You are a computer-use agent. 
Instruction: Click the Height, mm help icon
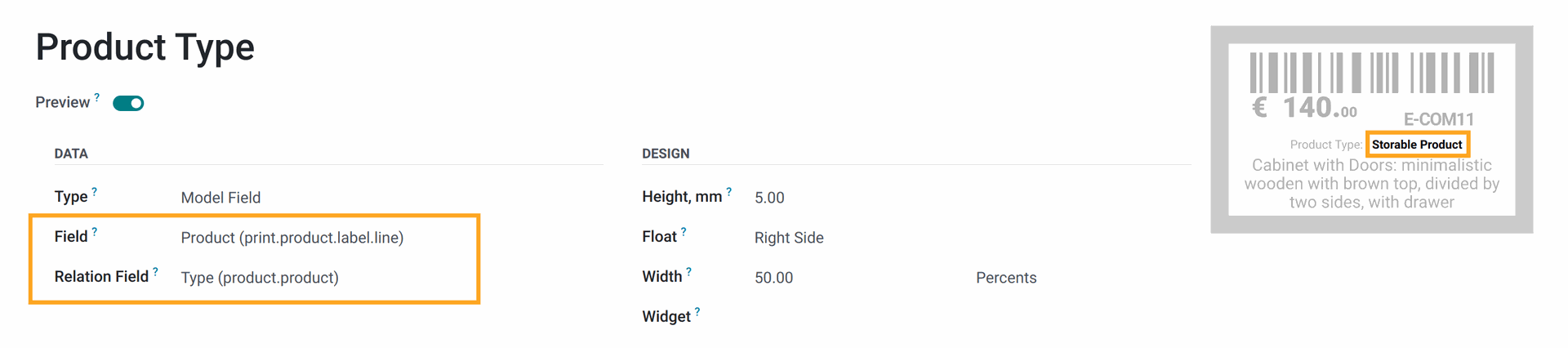(x=729, y=192)
